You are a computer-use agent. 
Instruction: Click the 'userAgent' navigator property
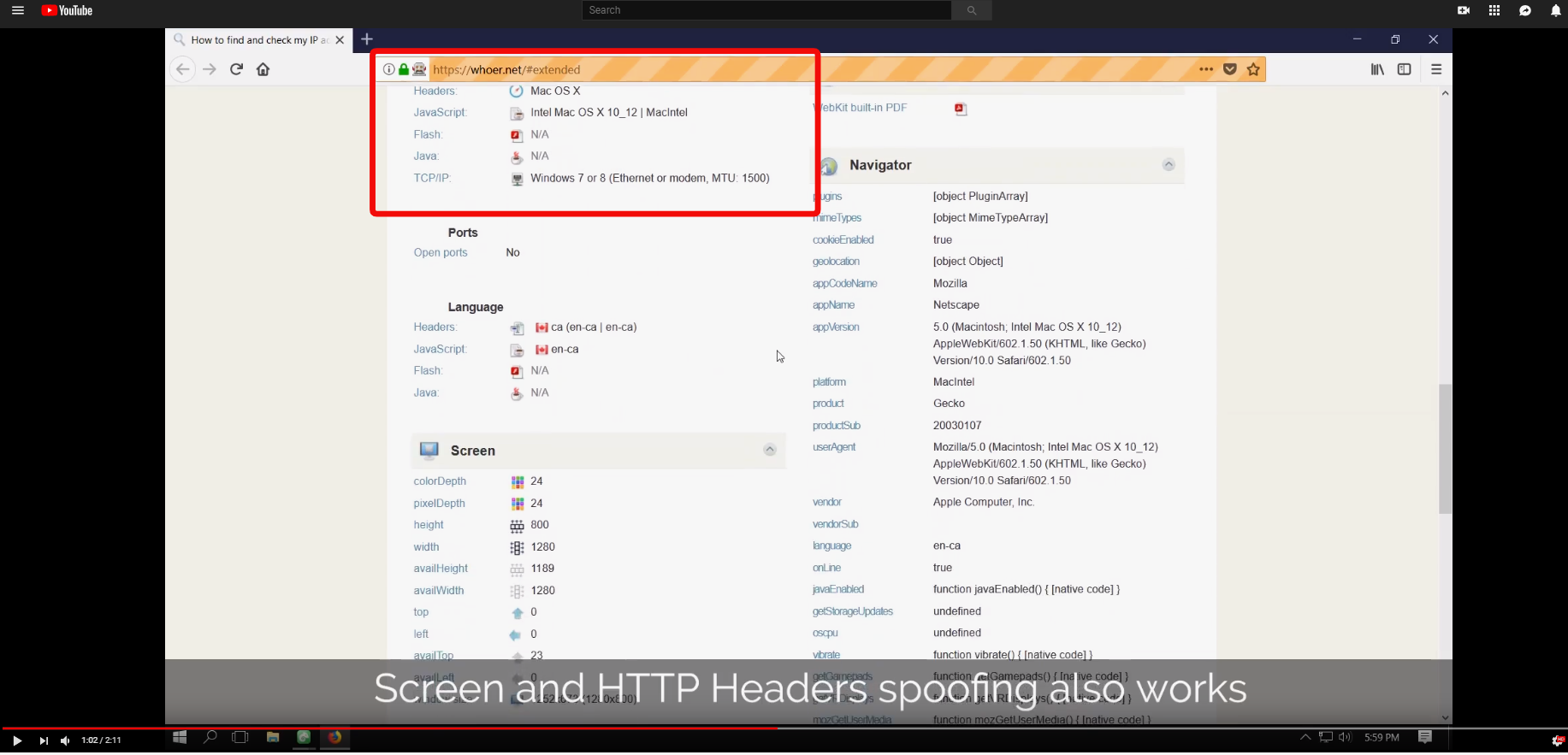[834, 447]
